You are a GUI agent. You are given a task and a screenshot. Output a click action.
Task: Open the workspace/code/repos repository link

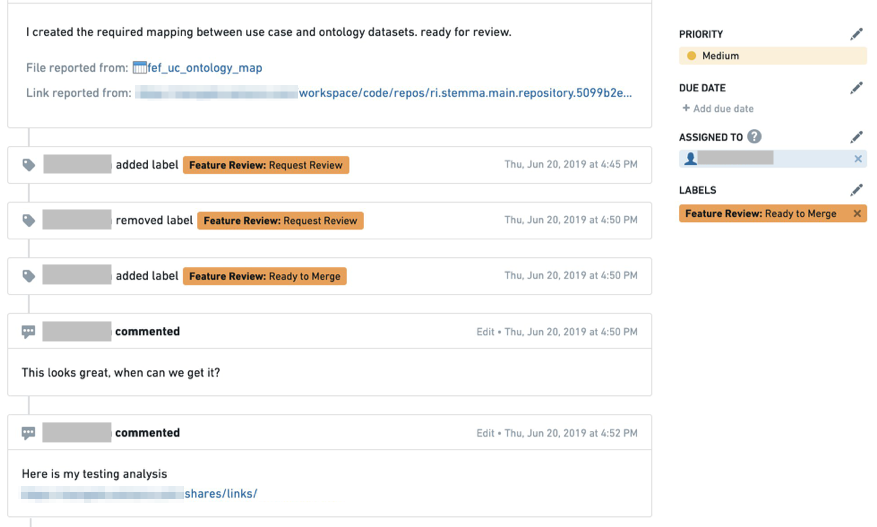(x=465, y=93)
